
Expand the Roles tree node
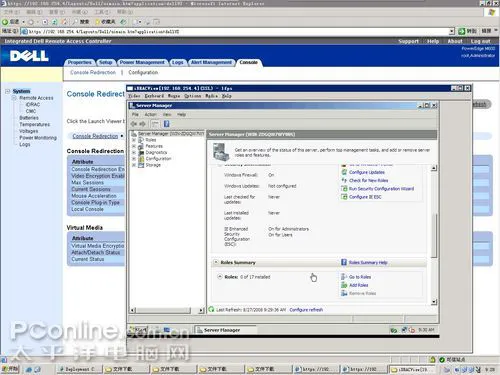[x=134, y=140]
